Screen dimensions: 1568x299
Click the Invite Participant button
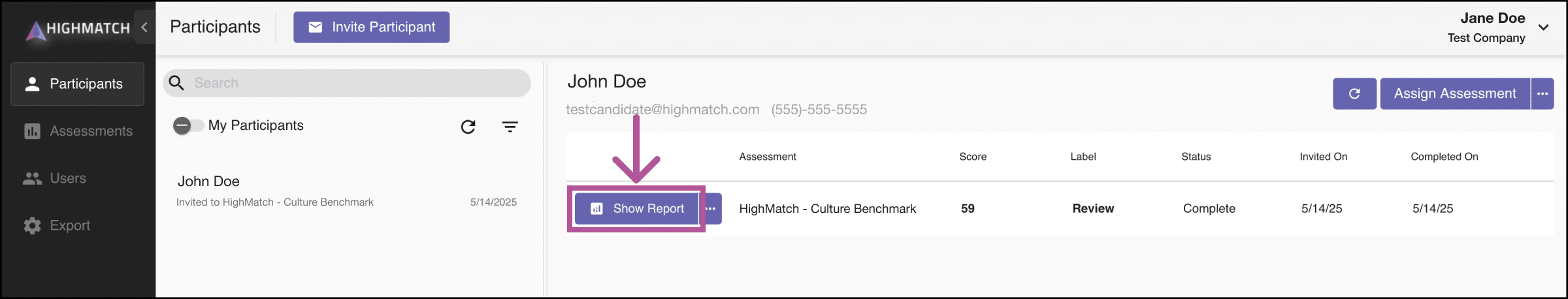click(371, 27)
